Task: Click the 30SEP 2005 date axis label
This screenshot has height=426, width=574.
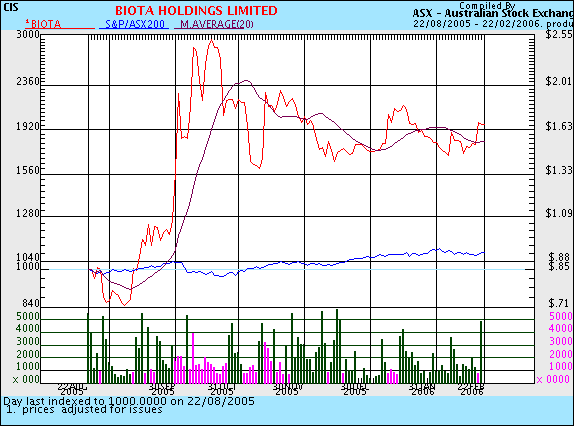Action: tap(162, 389)
